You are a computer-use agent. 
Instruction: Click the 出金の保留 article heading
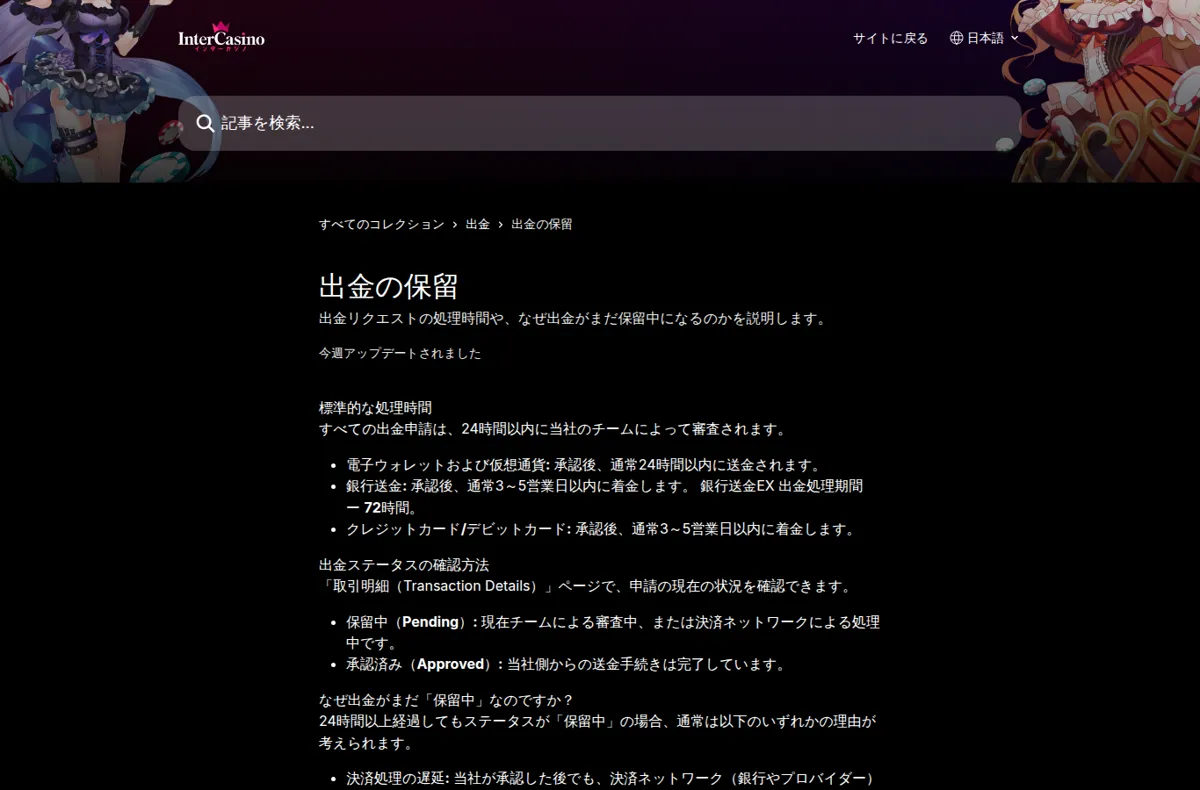[388, 286]
